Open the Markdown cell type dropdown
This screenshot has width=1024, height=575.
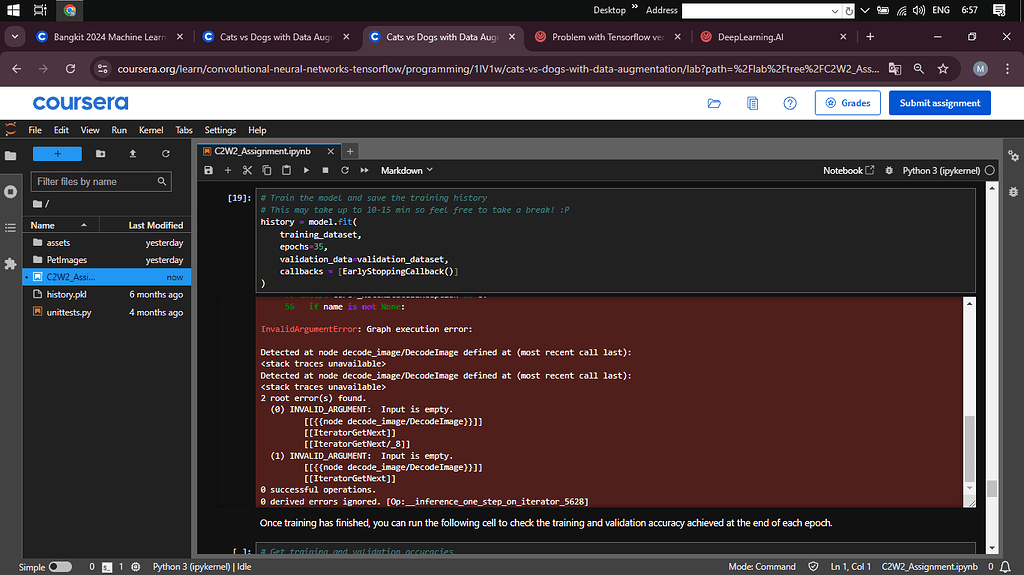408,171
